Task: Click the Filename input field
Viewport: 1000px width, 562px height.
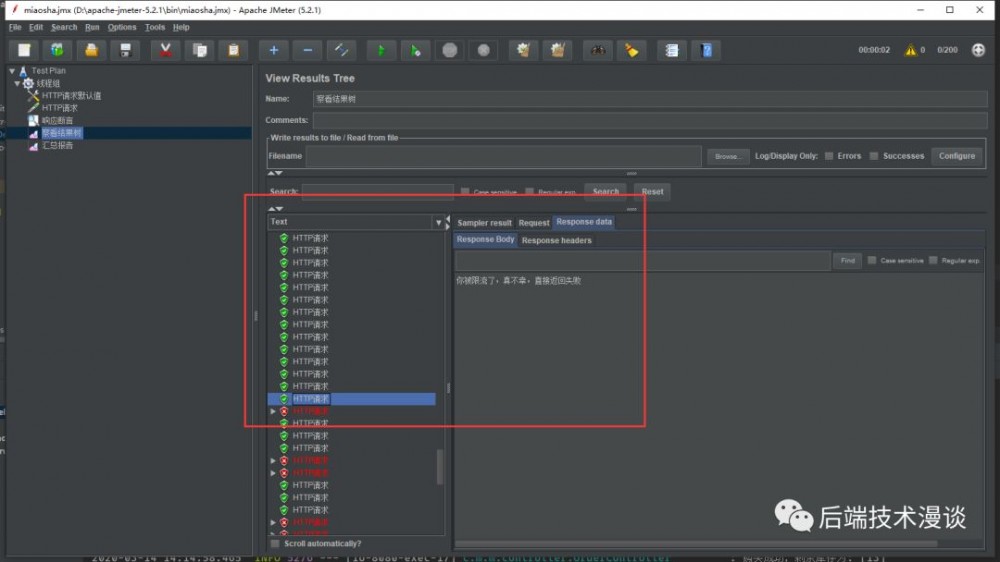Action: (503, 156)
